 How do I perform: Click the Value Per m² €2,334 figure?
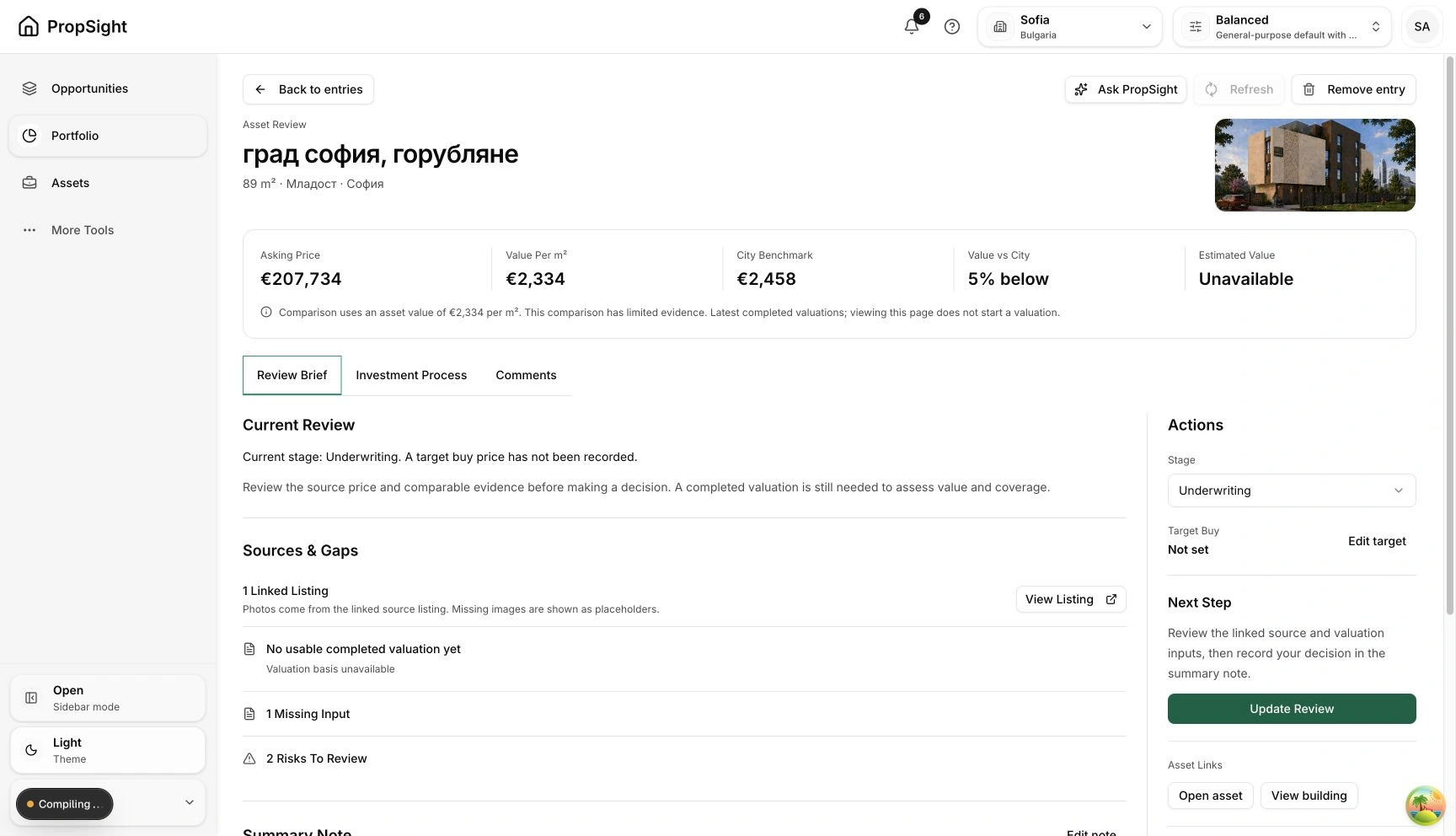coord(535,279)
